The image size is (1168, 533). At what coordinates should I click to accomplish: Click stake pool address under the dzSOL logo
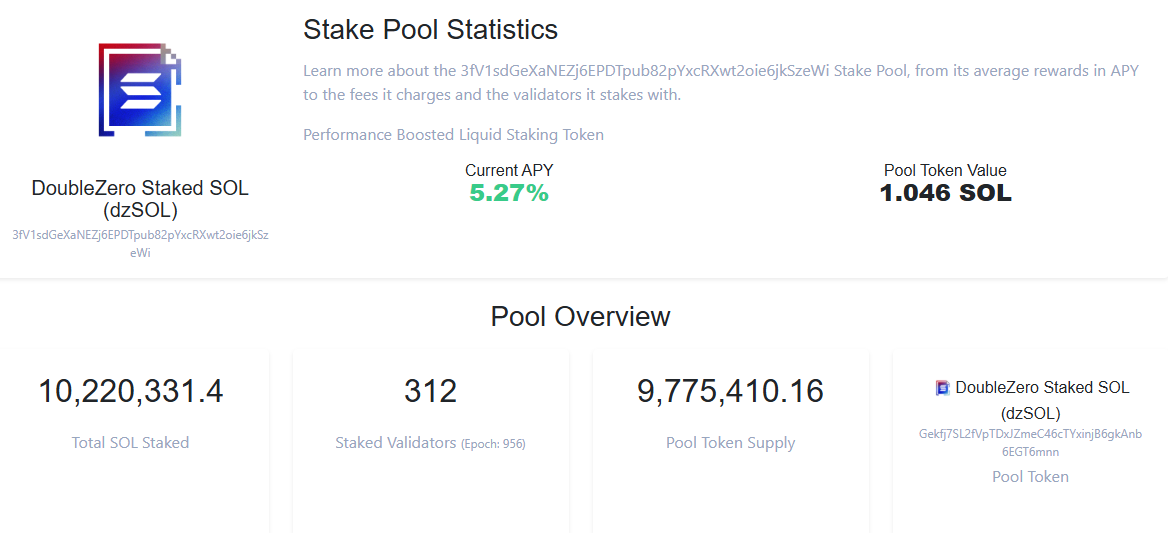coord(139,243)
